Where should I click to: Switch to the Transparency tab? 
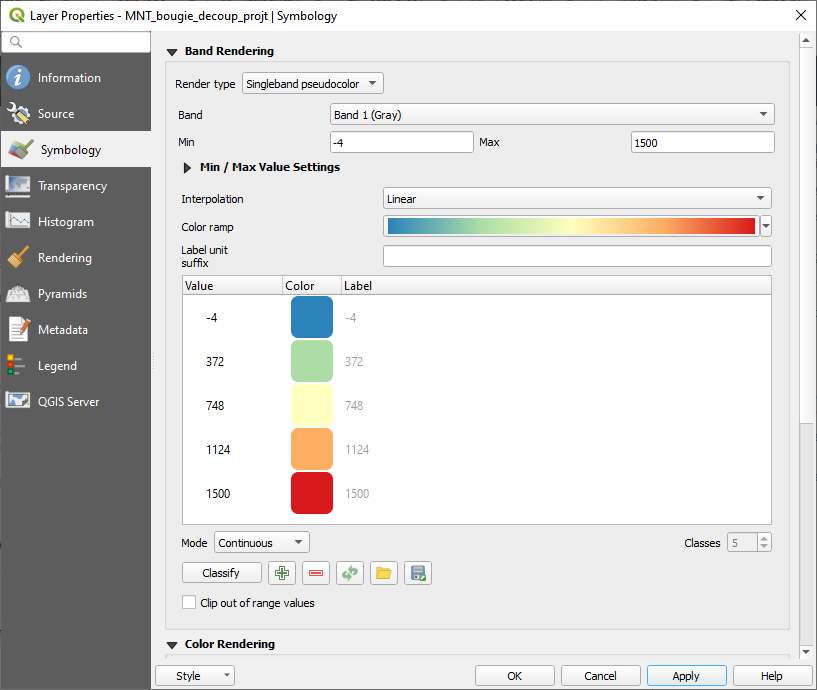tap(72, 186)
